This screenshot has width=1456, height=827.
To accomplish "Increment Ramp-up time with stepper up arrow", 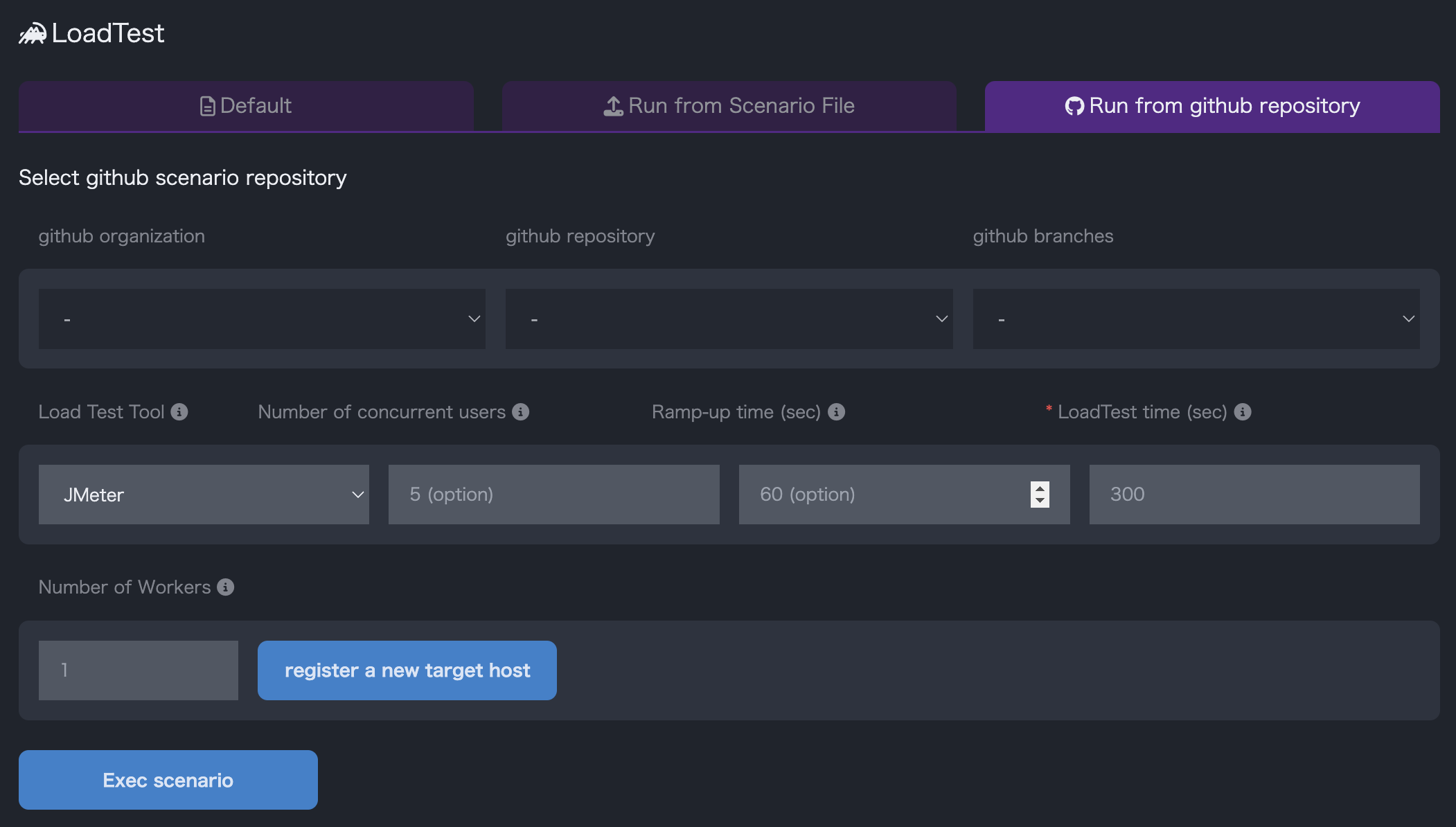I will click(x=1040, y=488).
